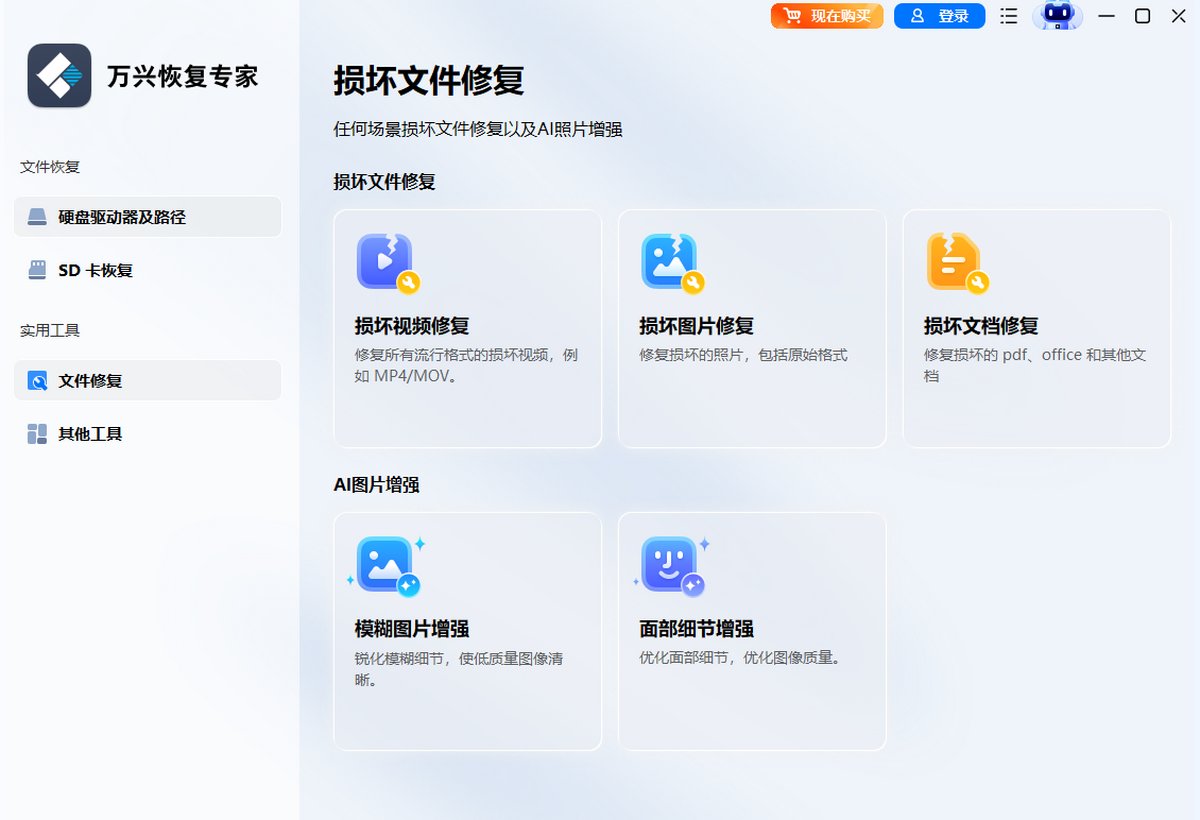Open 其他工具 in the sidebar

(90, 434)
